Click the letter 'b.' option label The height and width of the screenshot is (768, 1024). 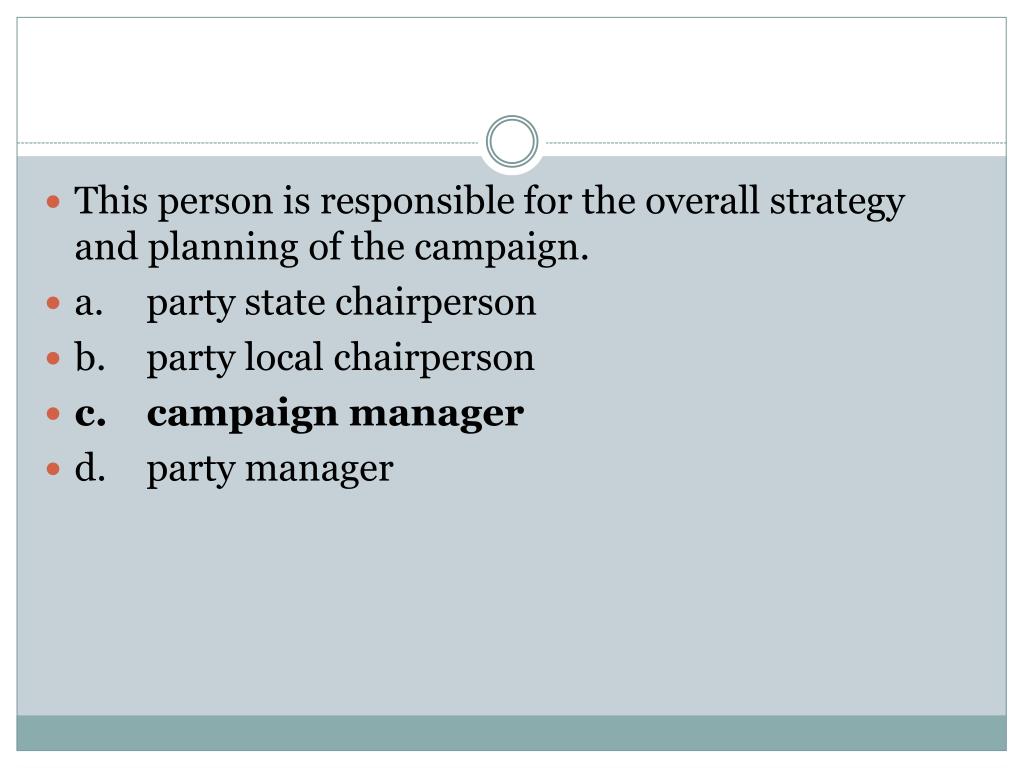point(90,357)
